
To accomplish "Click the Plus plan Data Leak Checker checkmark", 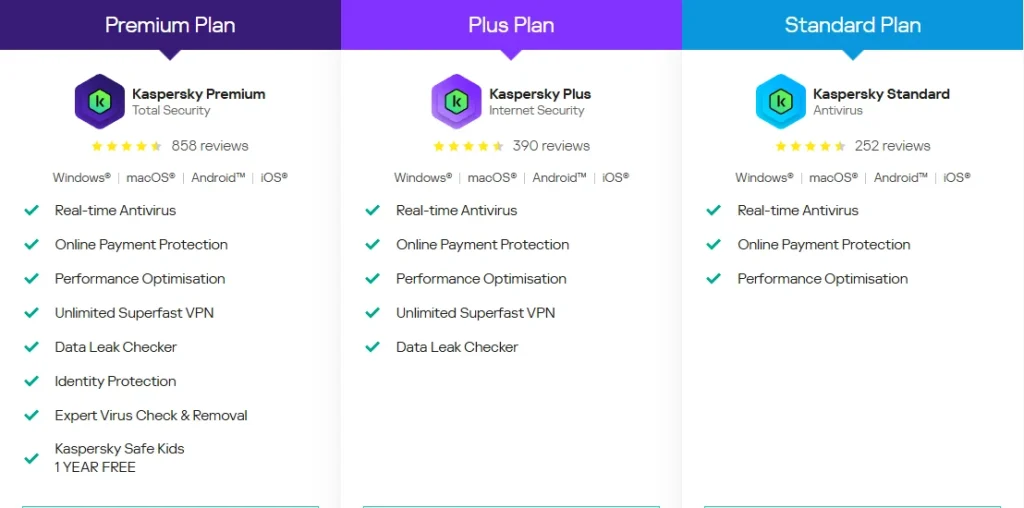I will tap(373, 347).
